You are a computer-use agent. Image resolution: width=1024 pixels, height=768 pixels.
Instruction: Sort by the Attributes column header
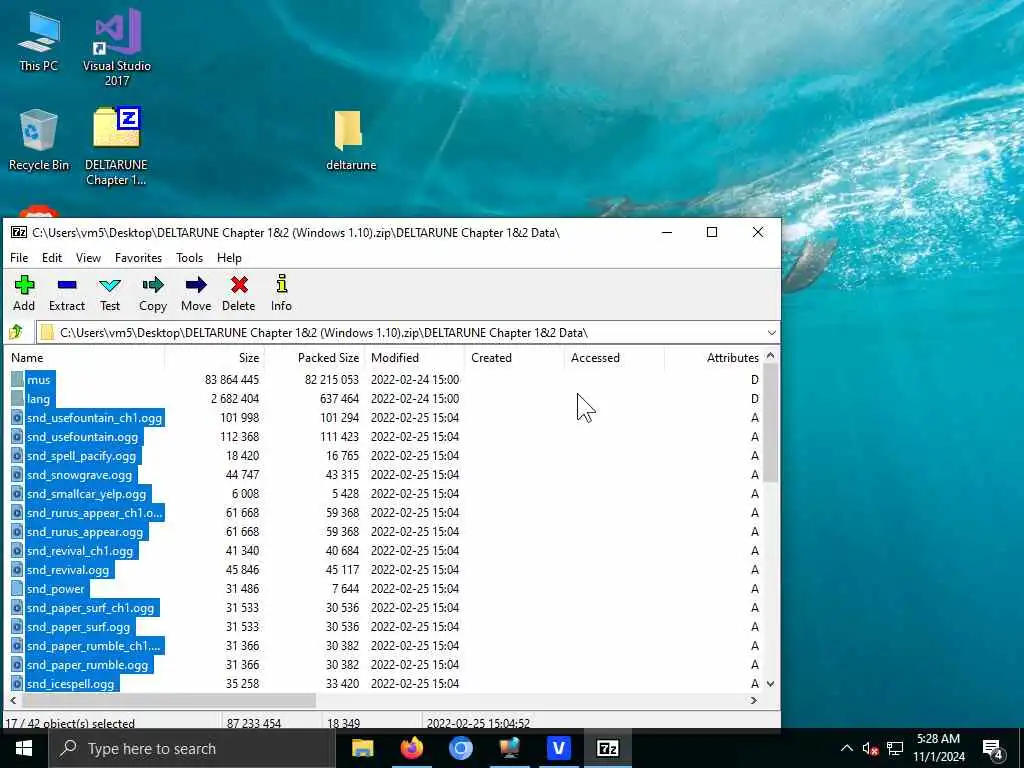coord(714,358)
